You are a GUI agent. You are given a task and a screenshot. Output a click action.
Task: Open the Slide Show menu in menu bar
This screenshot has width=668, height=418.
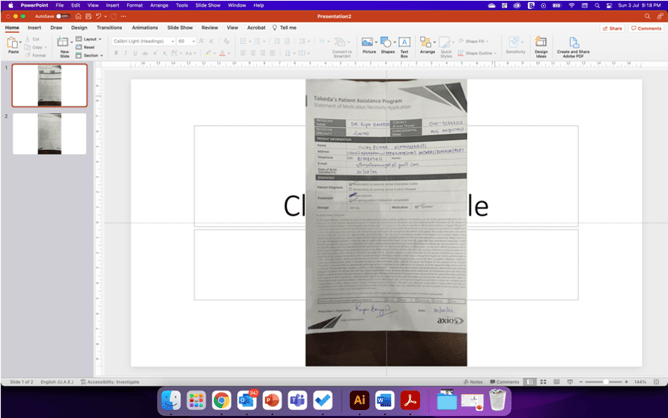(x=208, y=5)
